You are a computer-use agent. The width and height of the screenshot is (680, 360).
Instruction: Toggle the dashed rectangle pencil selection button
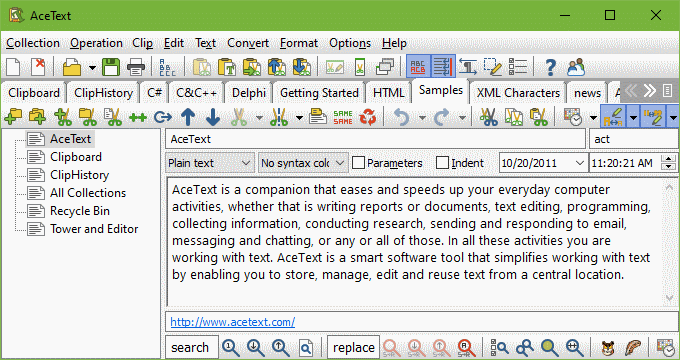(x=493, y=67)
